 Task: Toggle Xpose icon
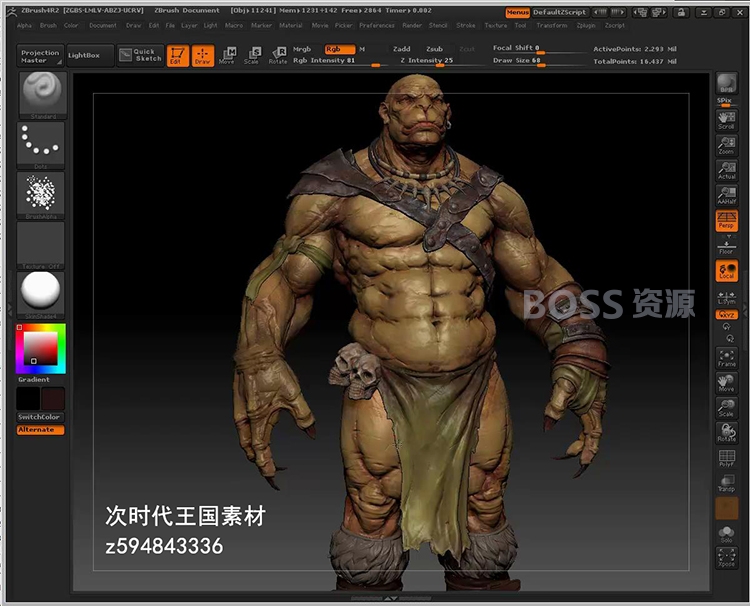pyautogui.click(x=727, y=558)
